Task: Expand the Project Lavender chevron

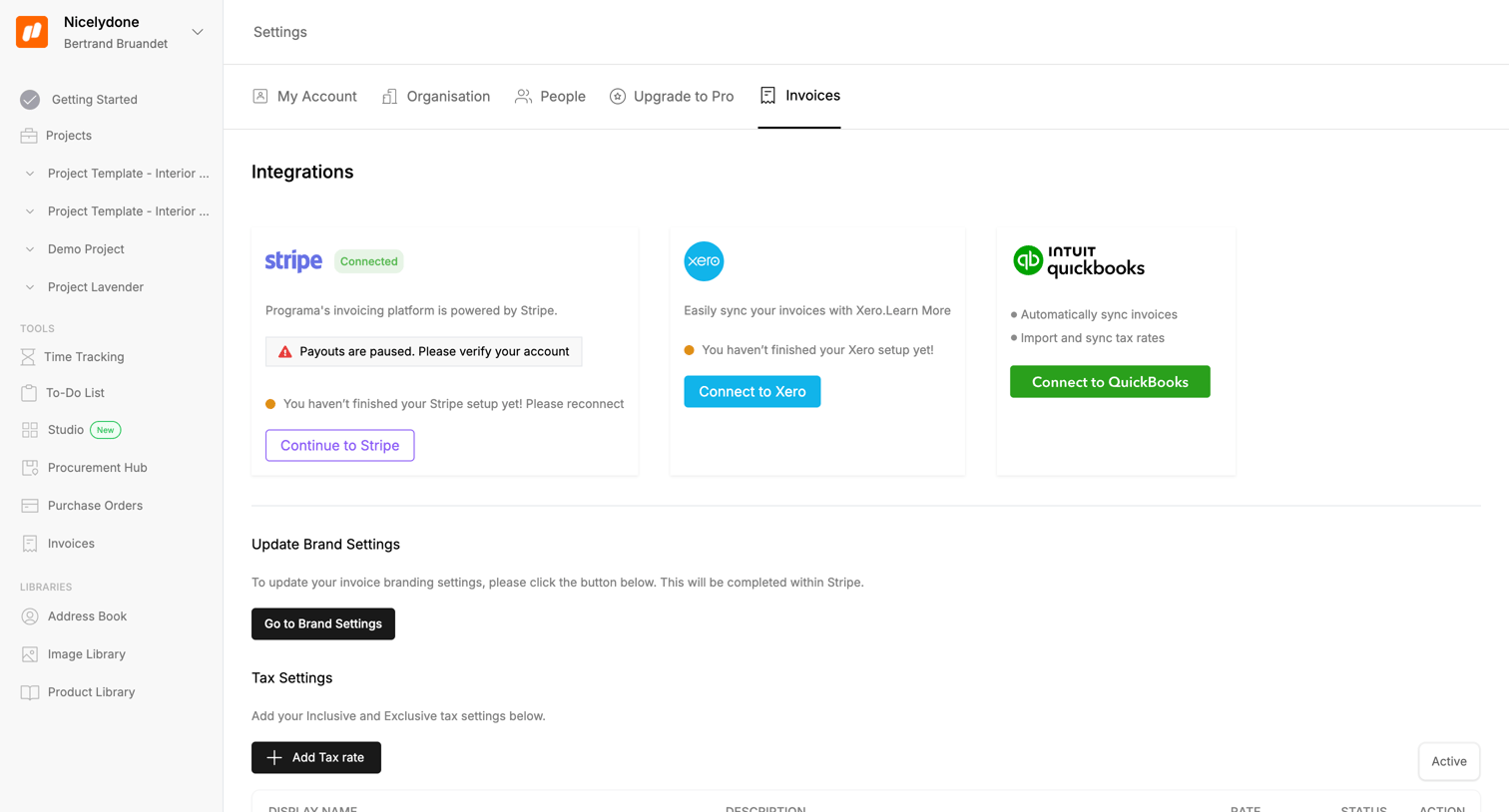Action: (30, 287)
